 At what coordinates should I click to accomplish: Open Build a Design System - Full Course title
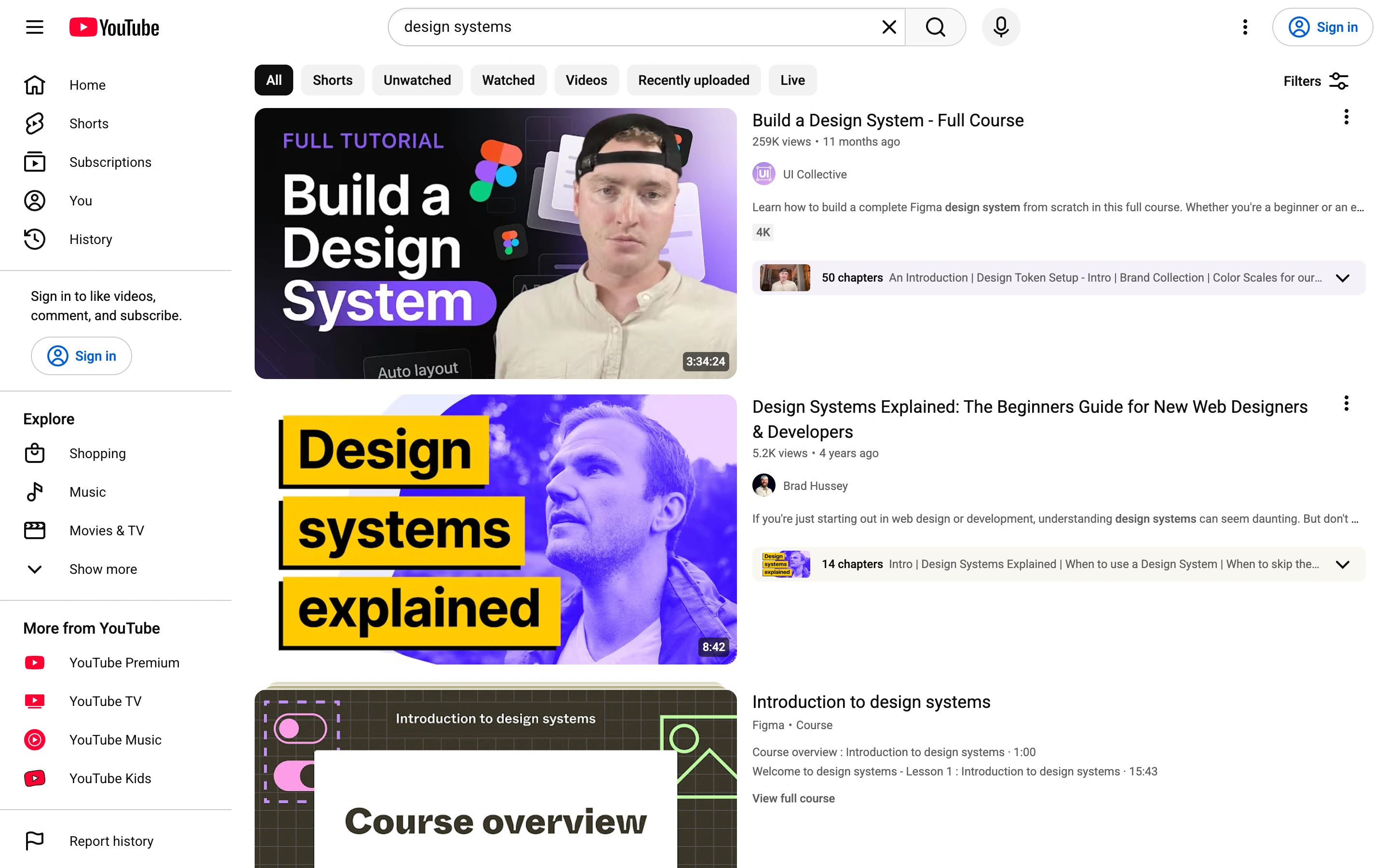pos(888,120)
